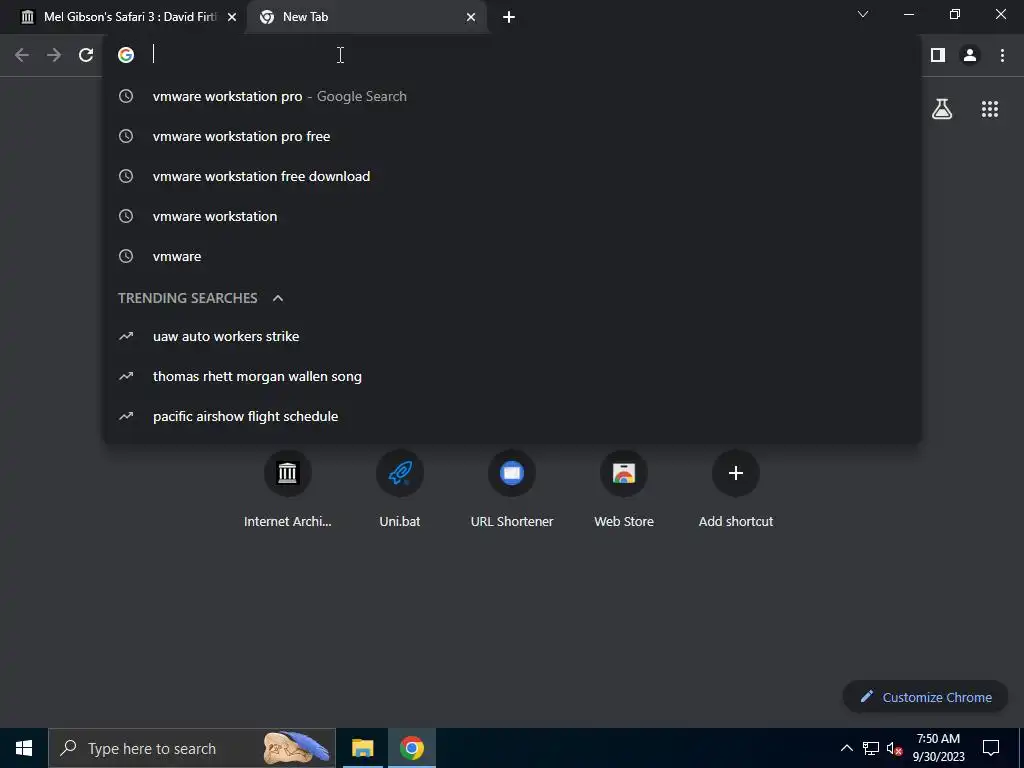The image size is (1024, 768).
Task: Open the Chrome Labs flask icon
Action: coord(942,108)
